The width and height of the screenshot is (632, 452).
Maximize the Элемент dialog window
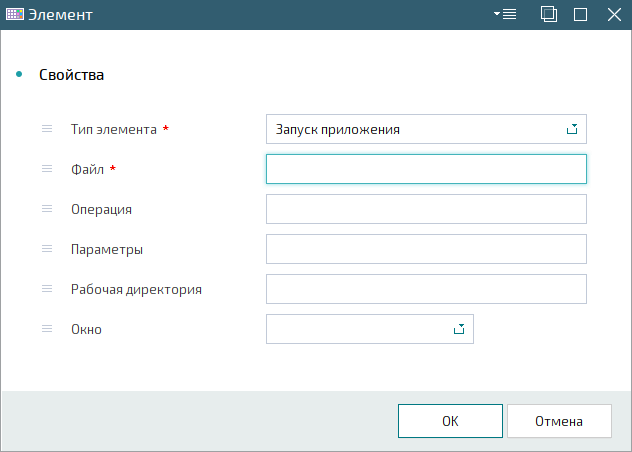(580, 15)
